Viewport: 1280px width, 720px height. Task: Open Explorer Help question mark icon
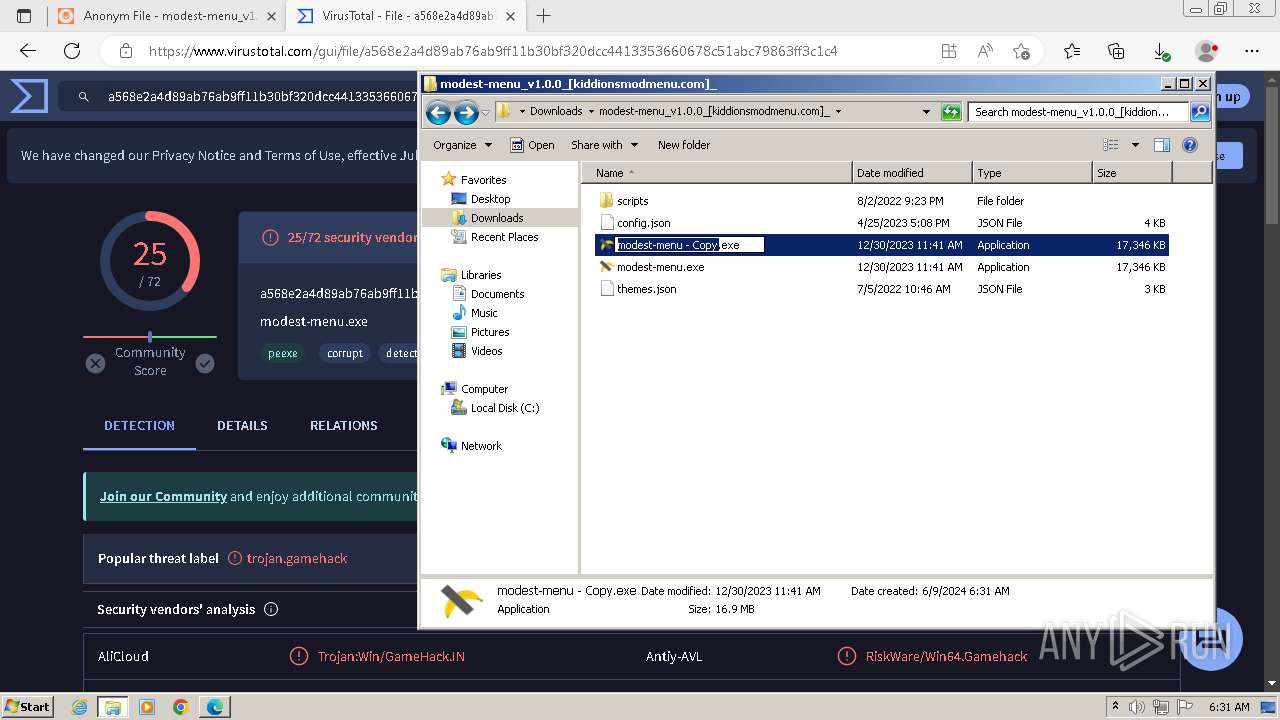tap(1190, 145)
